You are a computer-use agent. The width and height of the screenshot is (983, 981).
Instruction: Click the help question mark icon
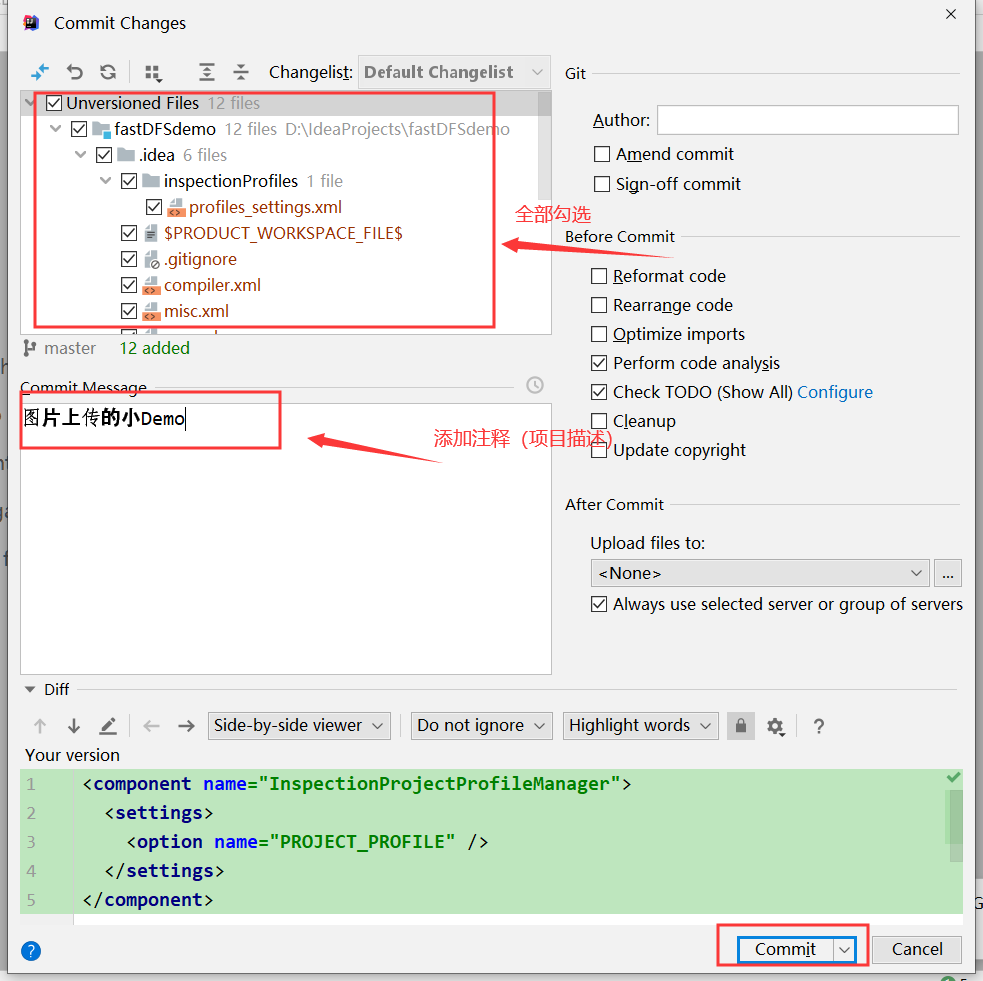pyautogui.click(x=818, y=726)
